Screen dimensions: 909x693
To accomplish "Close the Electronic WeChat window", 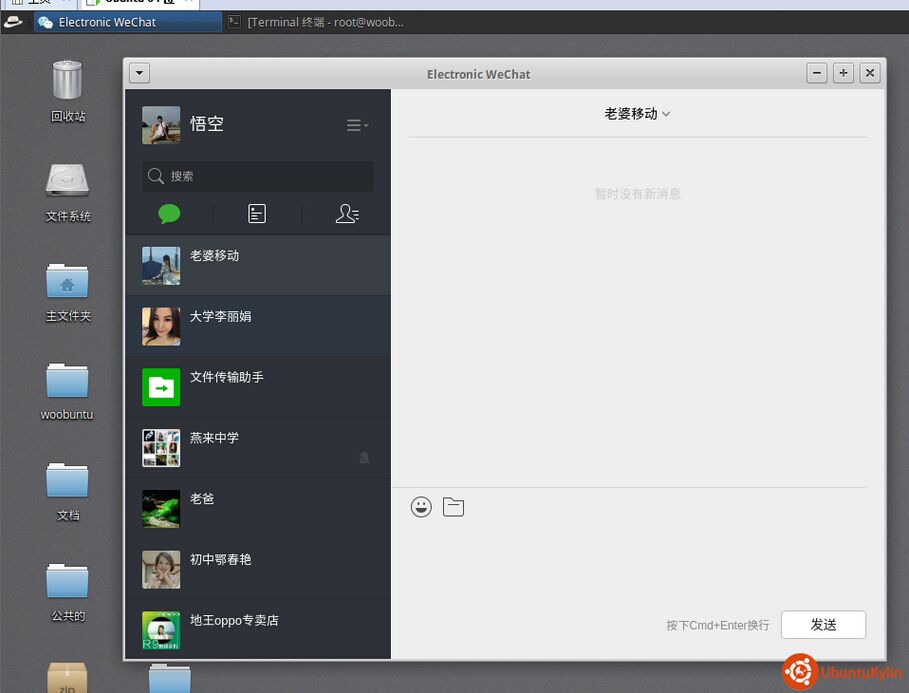I will pos(870,73).
